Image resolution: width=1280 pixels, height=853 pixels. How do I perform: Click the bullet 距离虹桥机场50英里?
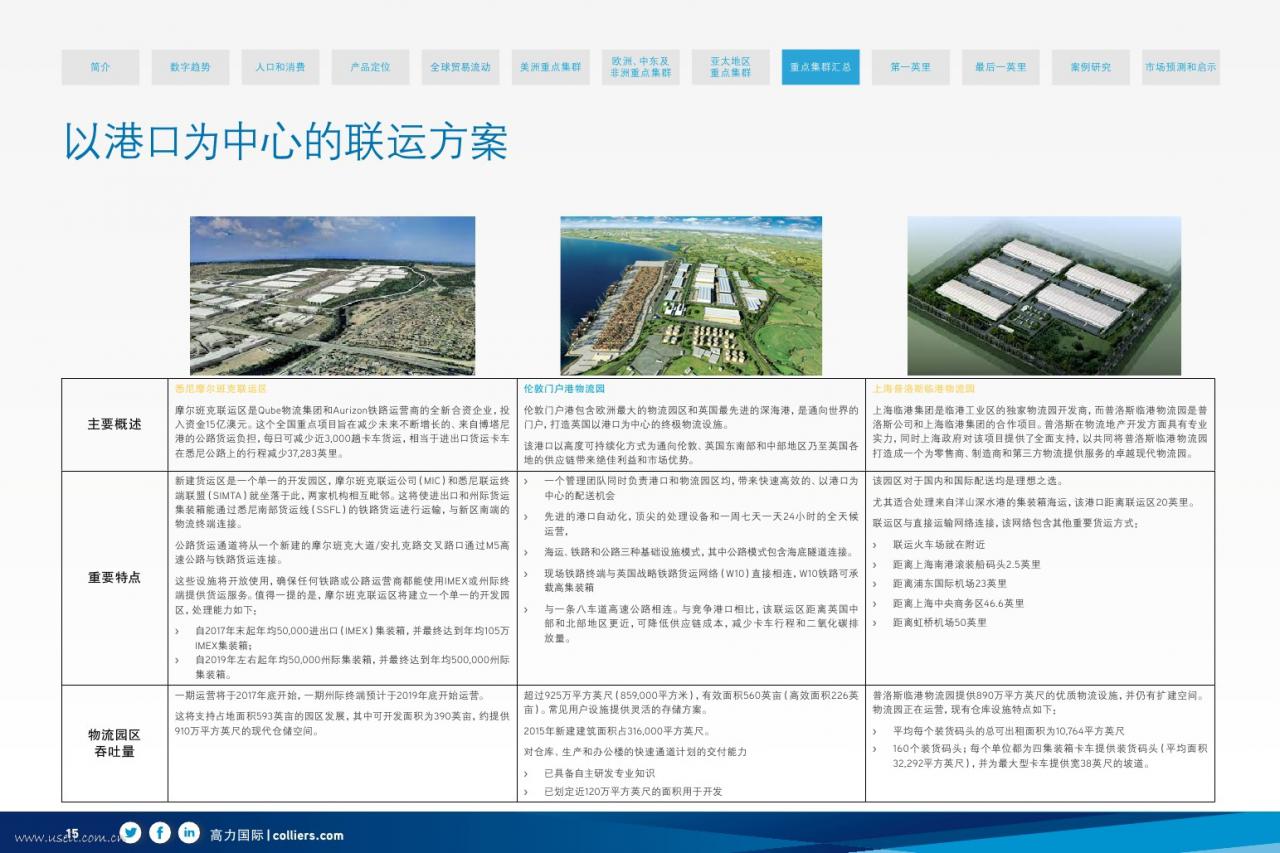click(x=940, y=622)
